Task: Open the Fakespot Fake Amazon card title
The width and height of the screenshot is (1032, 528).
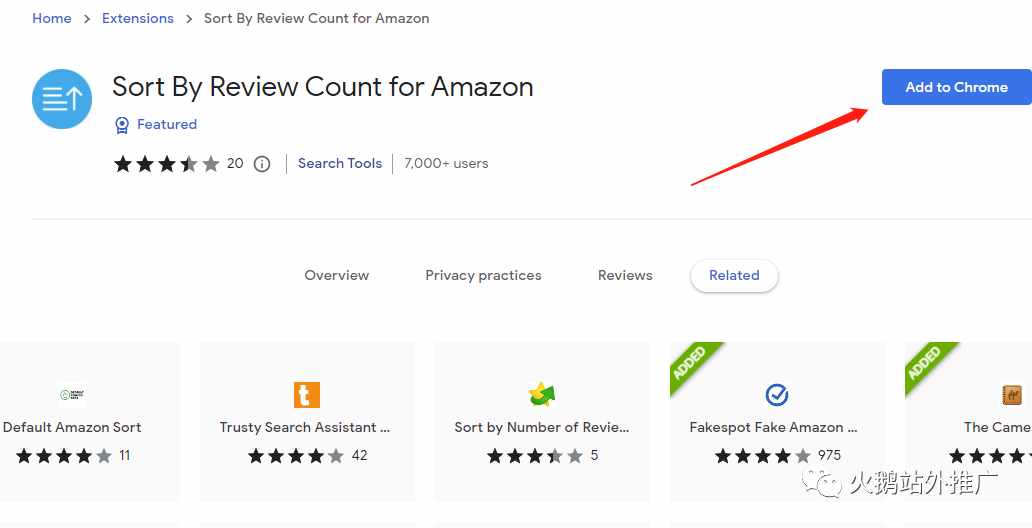Action: [x=773, y=427]
